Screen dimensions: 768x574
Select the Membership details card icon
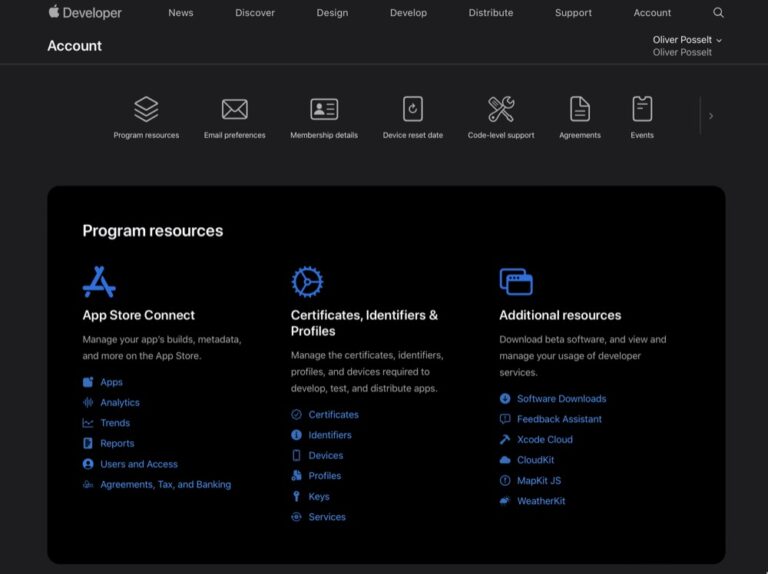click(x=324, y=109)
